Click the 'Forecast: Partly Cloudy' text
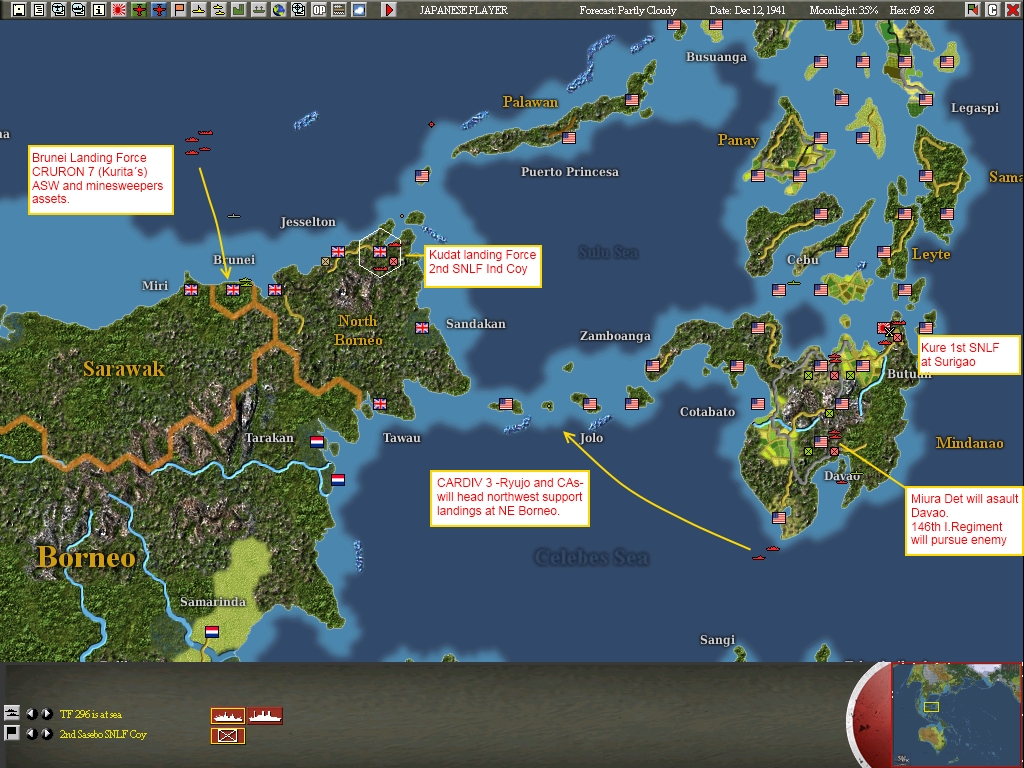This screenshot has height=768, width=1024. click(628, 10)
